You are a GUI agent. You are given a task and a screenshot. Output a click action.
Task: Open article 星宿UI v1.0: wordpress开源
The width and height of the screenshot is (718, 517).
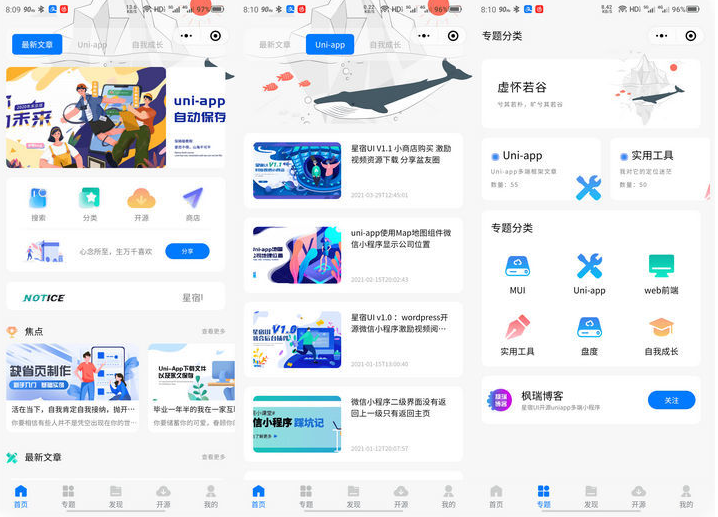[x=354, y=340]
